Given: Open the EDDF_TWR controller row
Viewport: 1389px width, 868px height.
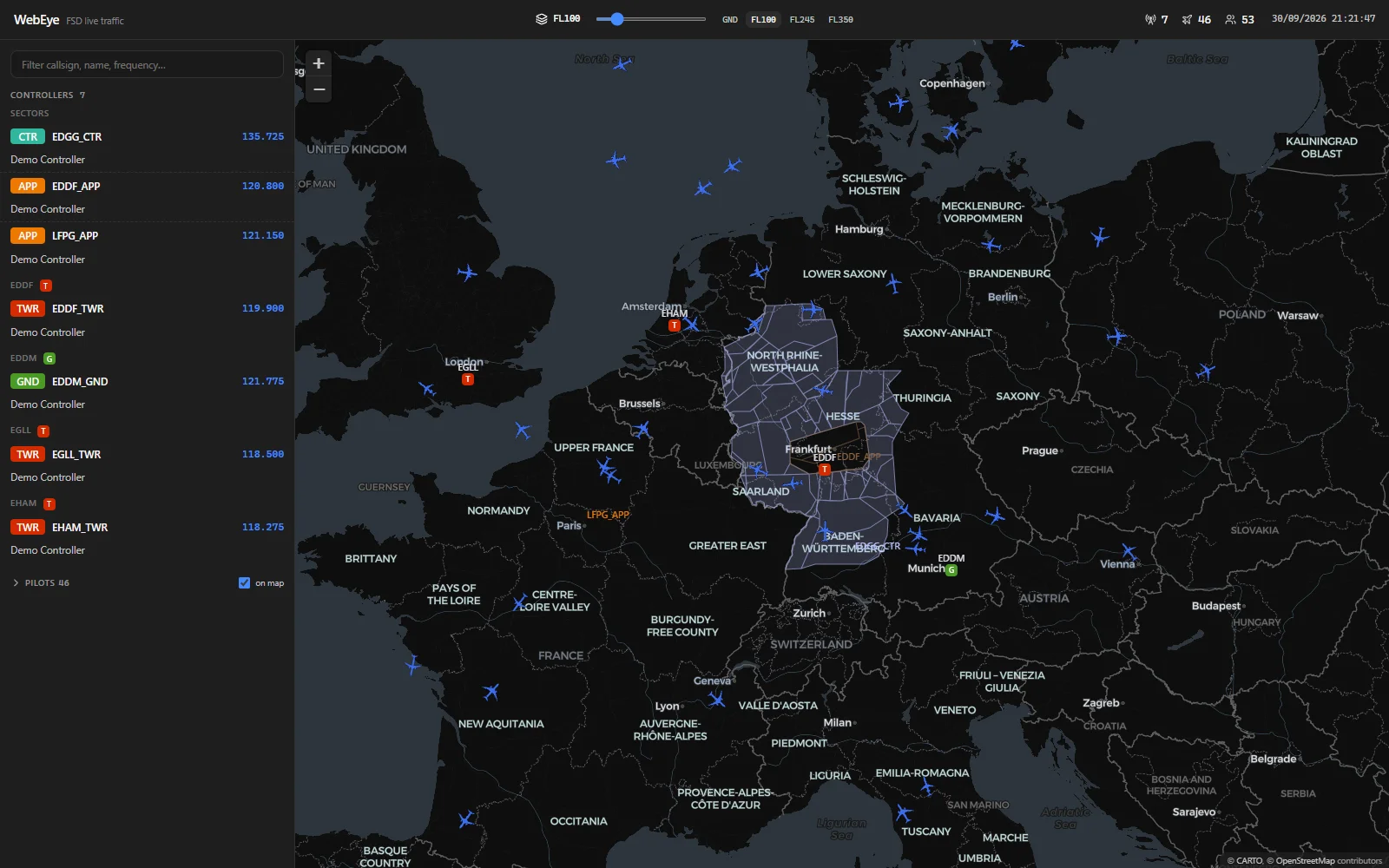Looking at the screenshot, I should (x=147, y=319).
